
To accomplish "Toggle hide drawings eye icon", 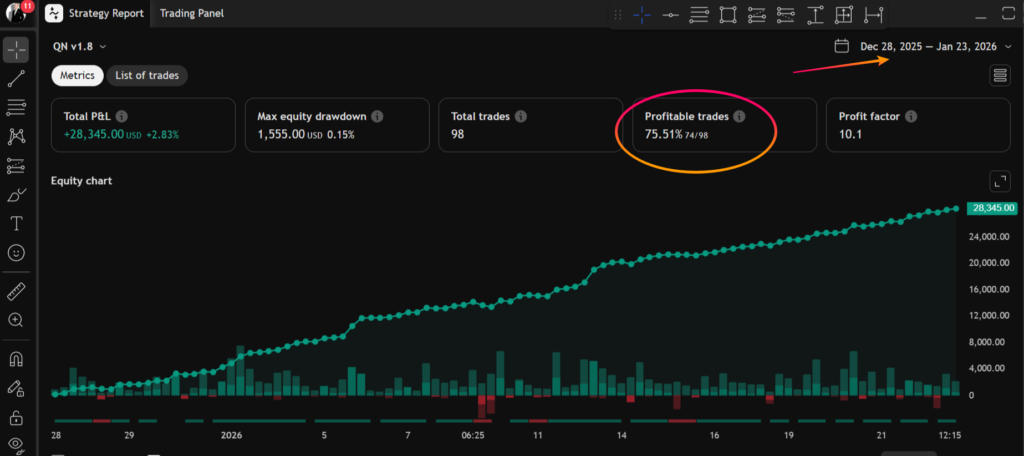I will (16, 444).
